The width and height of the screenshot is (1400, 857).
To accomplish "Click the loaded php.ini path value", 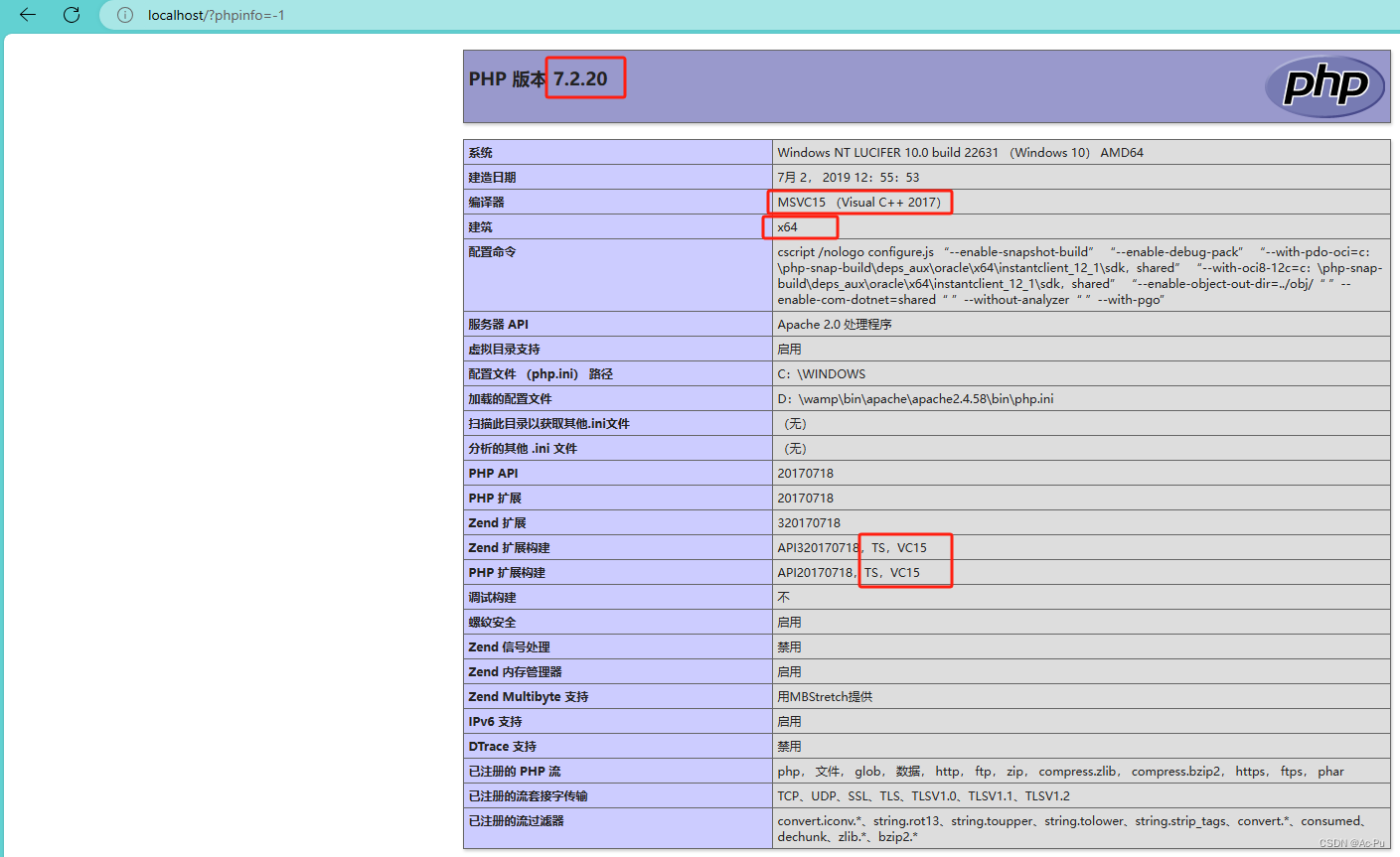I will [x=915, y=398].
